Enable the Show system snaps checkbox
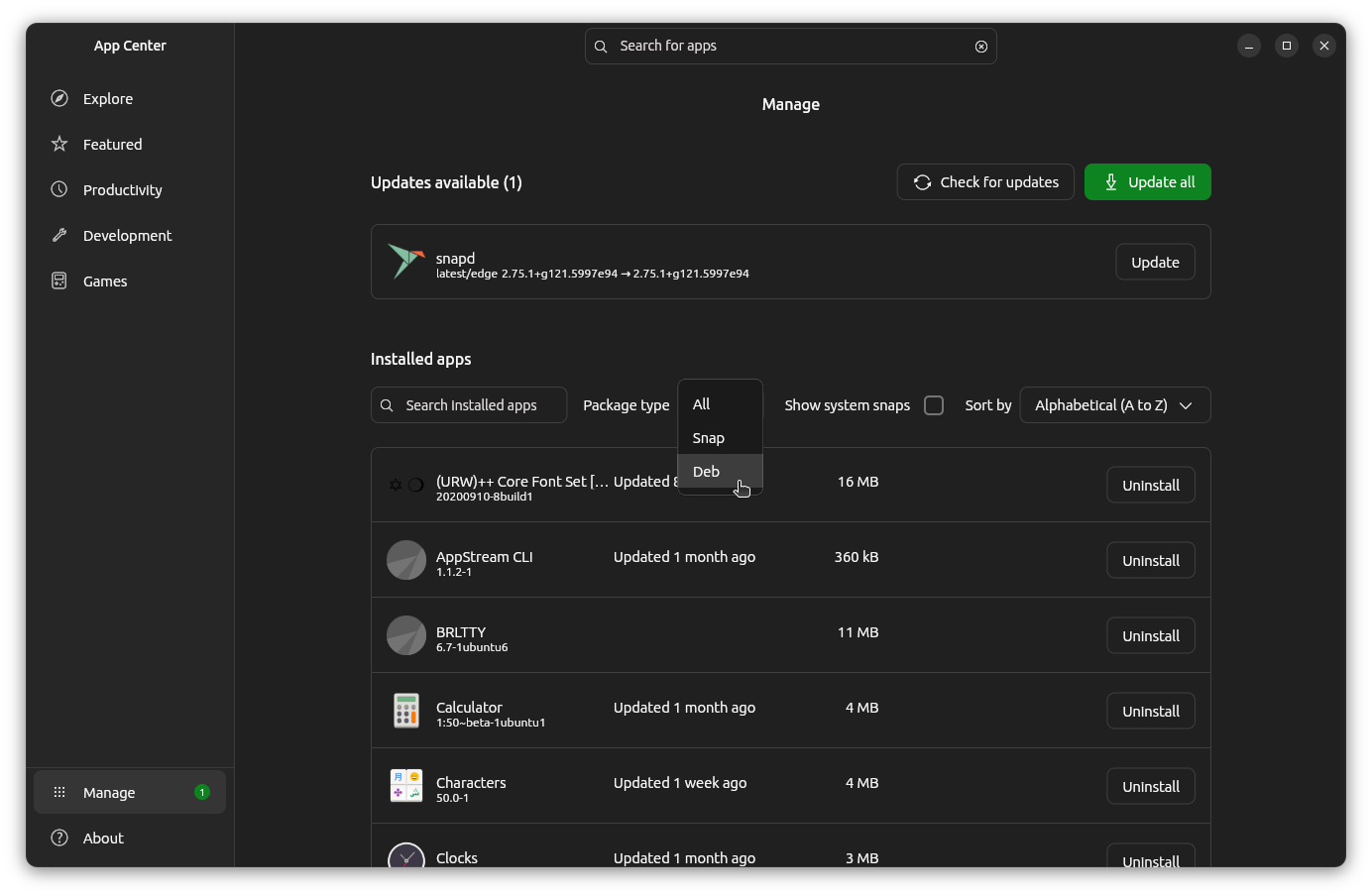1372x896 pixels. coord(933,405)
